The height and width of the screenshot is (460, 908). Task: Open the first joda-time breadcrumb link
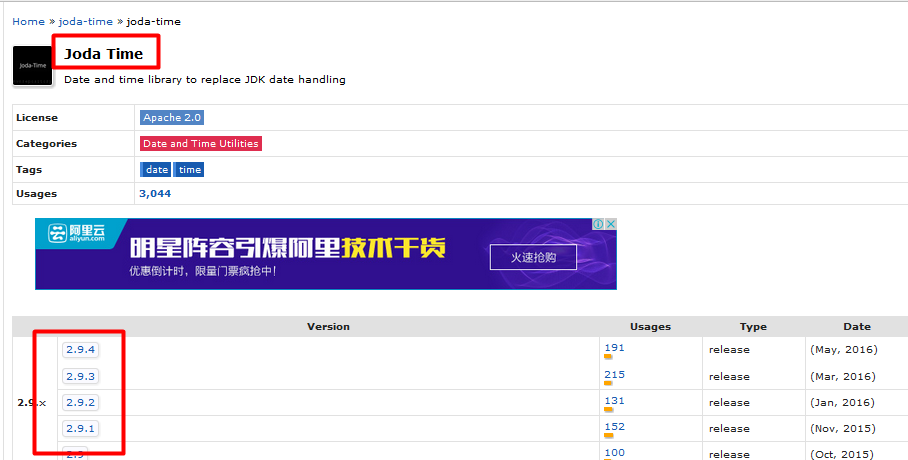(86, 21)
